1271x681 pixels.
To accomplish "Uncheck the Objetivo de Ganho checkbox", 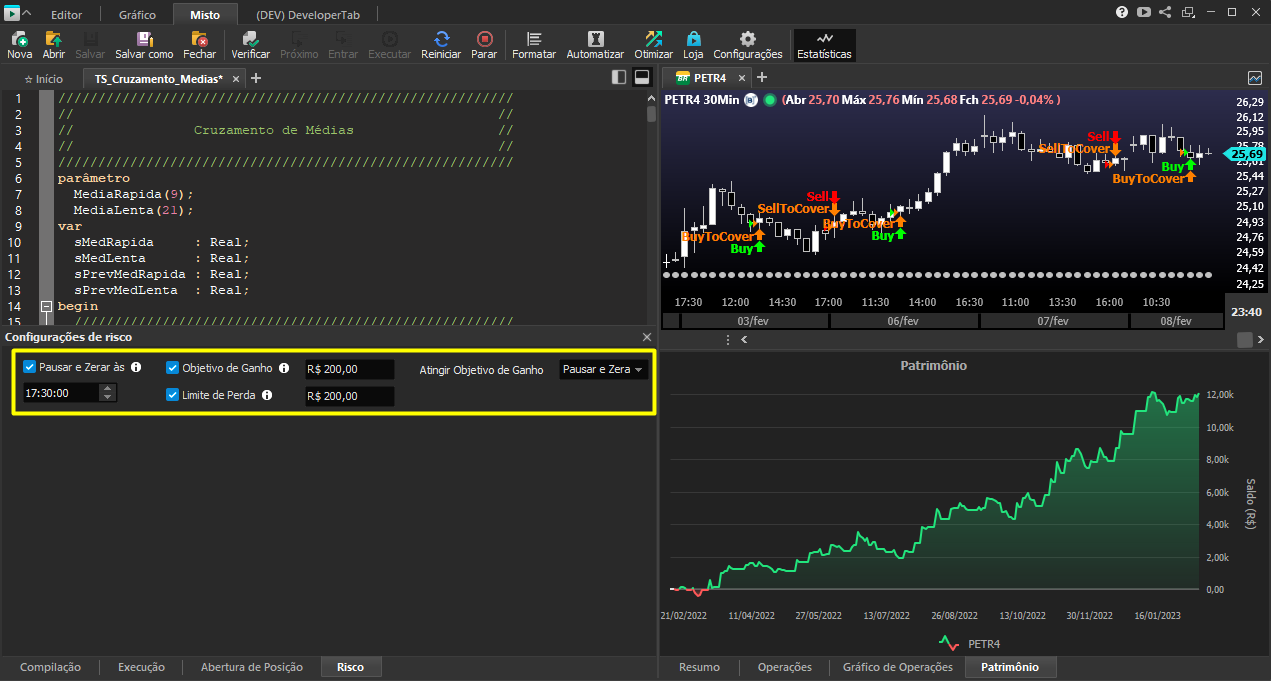I will [173, 368].
